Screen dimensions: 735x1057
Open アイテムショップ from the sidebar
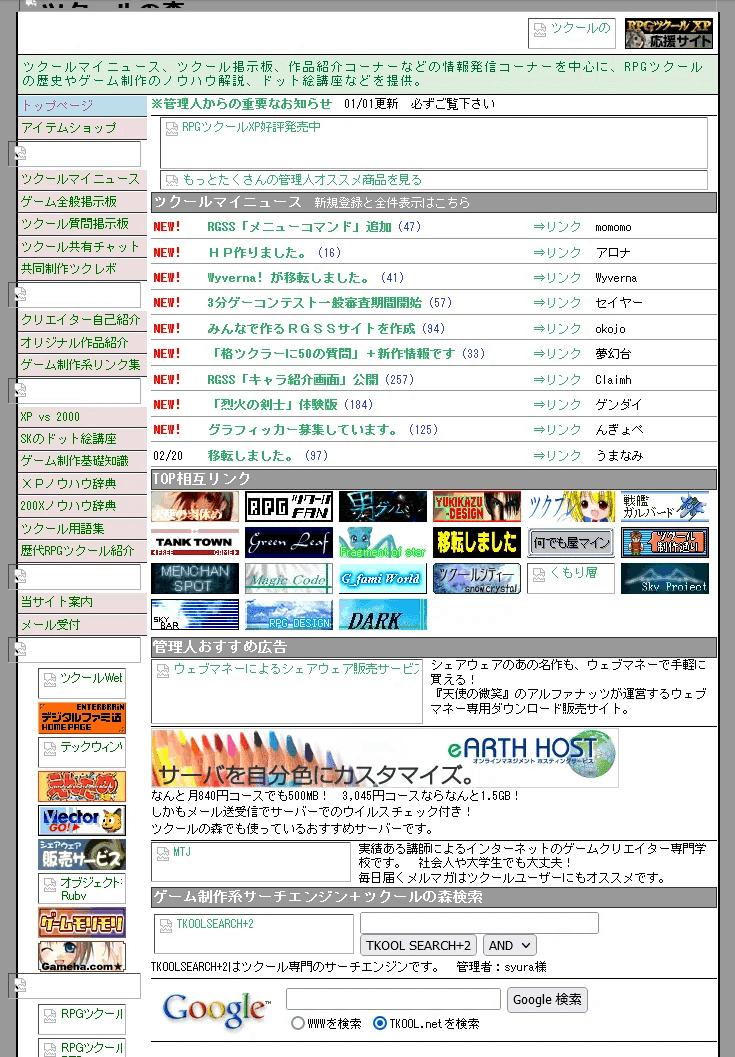tap(68, 128)
